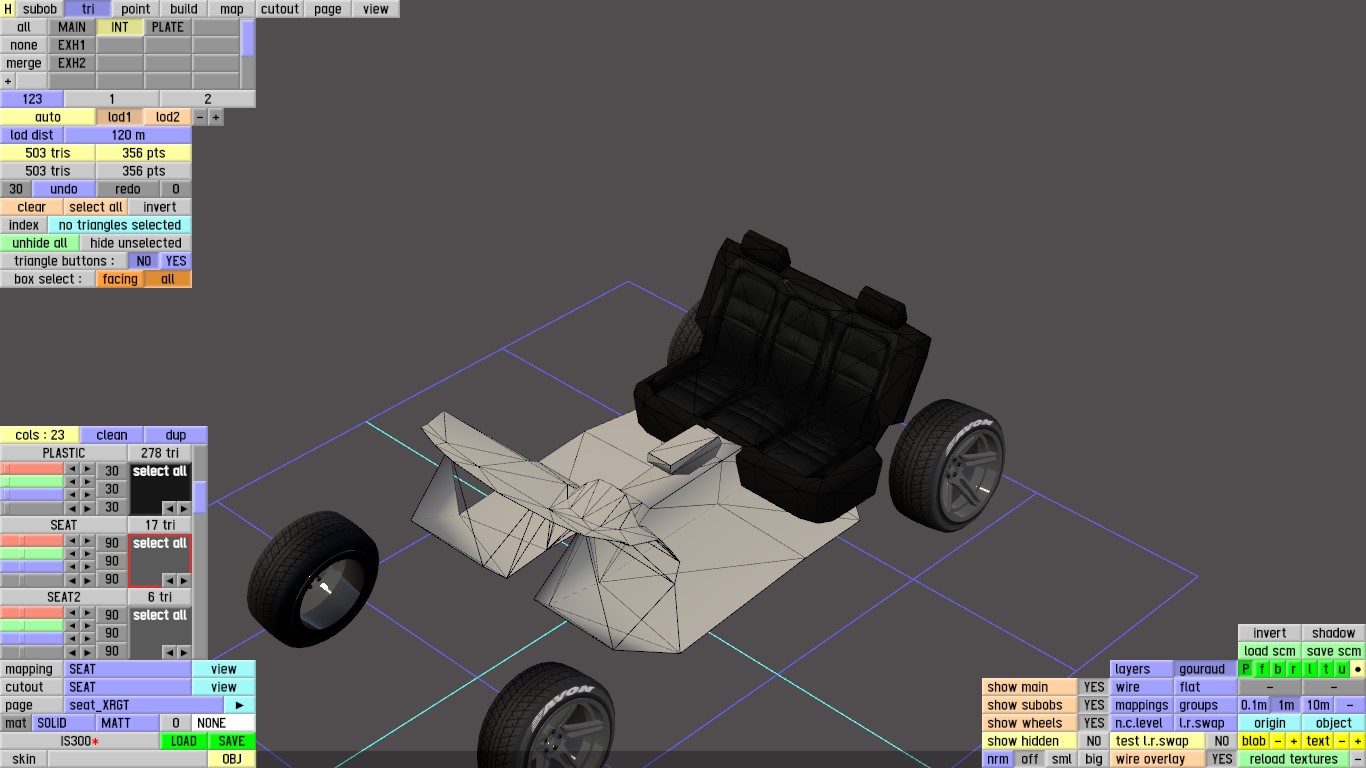This screenshot has height=768, width=1366.
Task: Open the page tab in top bar
Action: (328, 9)
